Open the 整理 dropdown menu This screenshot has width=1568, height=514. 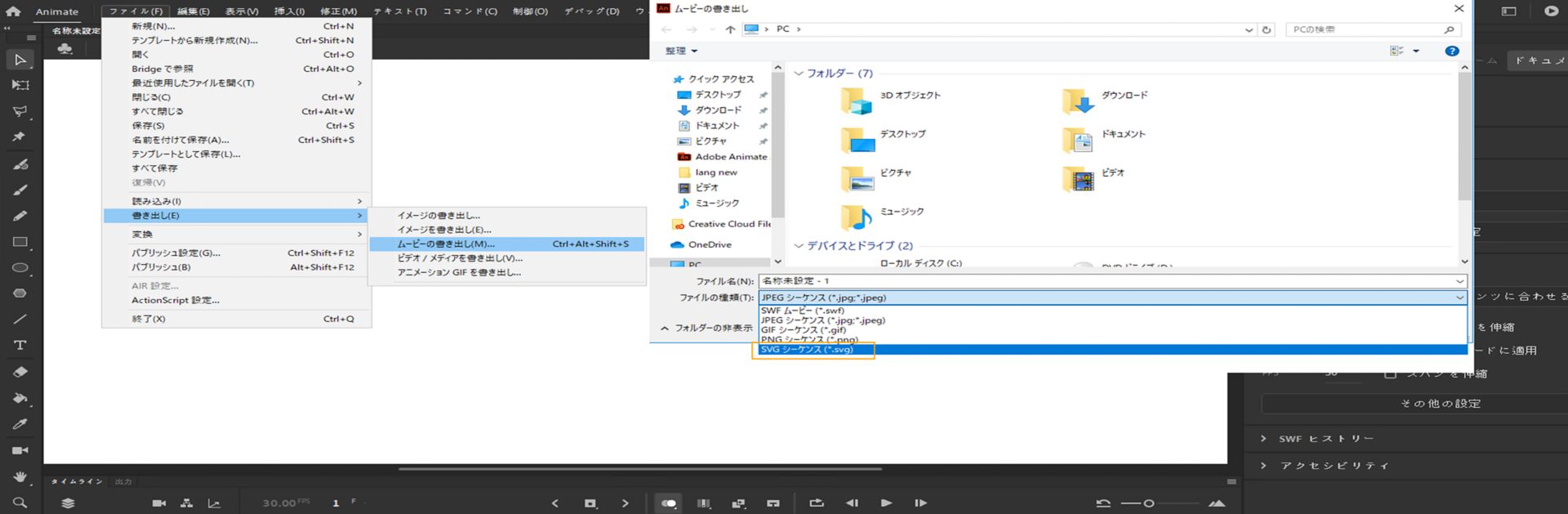pyautogui.click(x=681, y=51)
